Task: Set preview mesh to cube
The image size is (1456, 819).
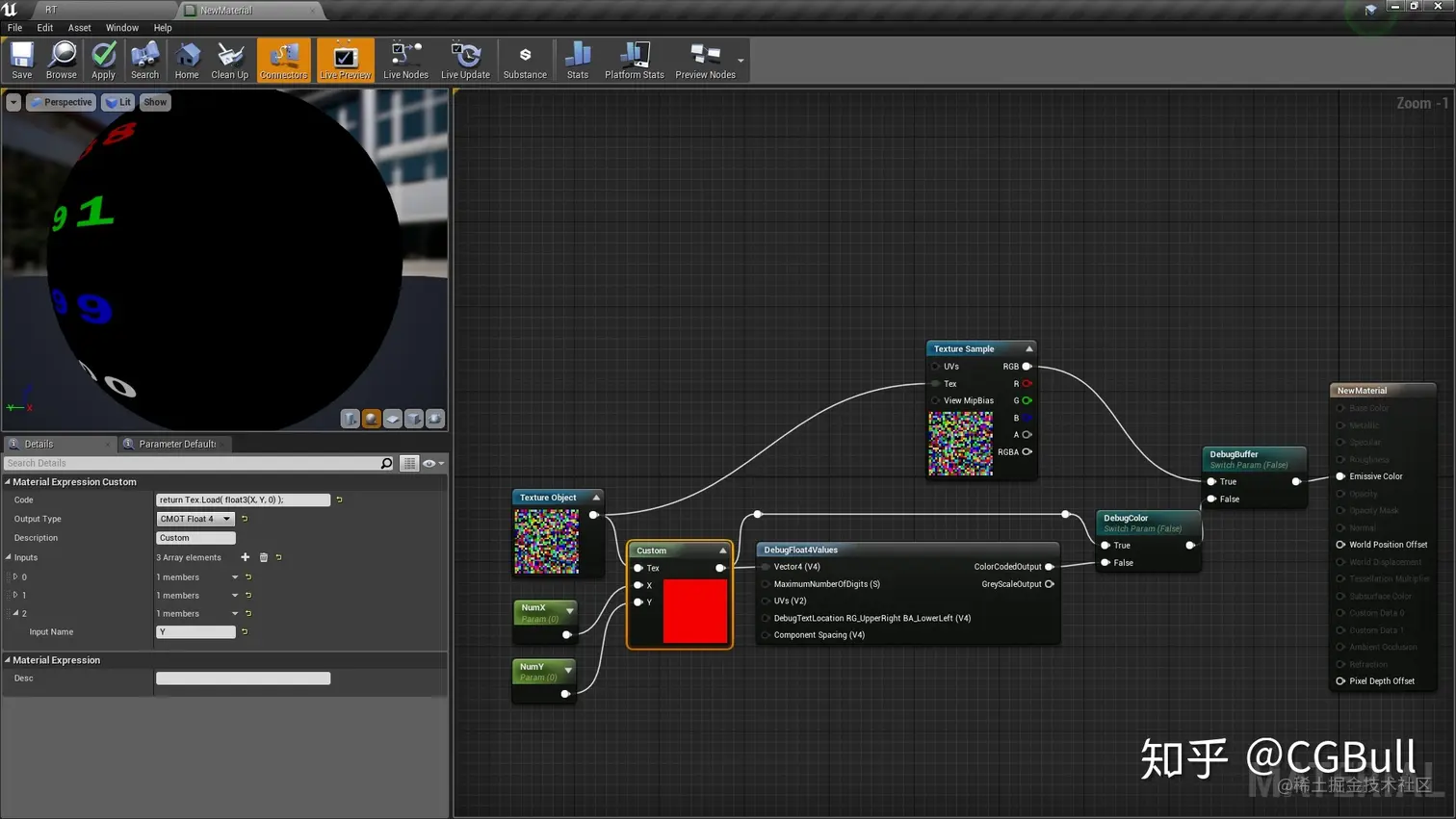Action: click(x=414, y=419)
